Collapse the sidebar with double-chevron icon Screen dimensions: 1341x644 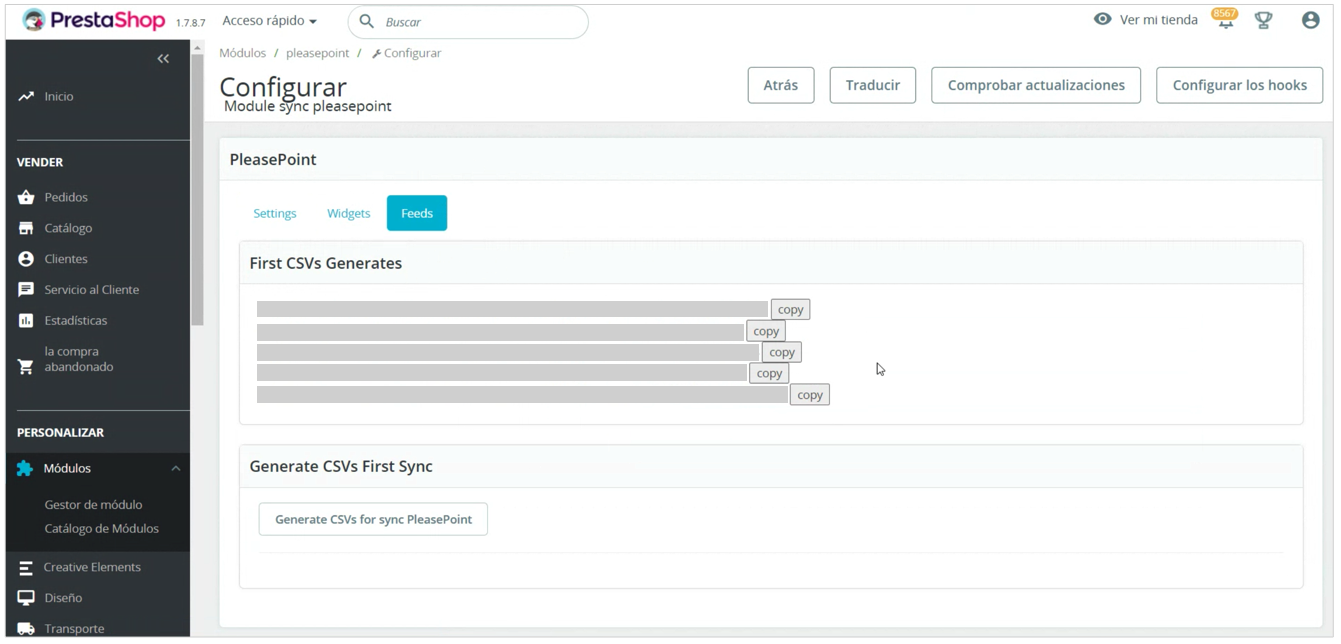coord(163,59)
